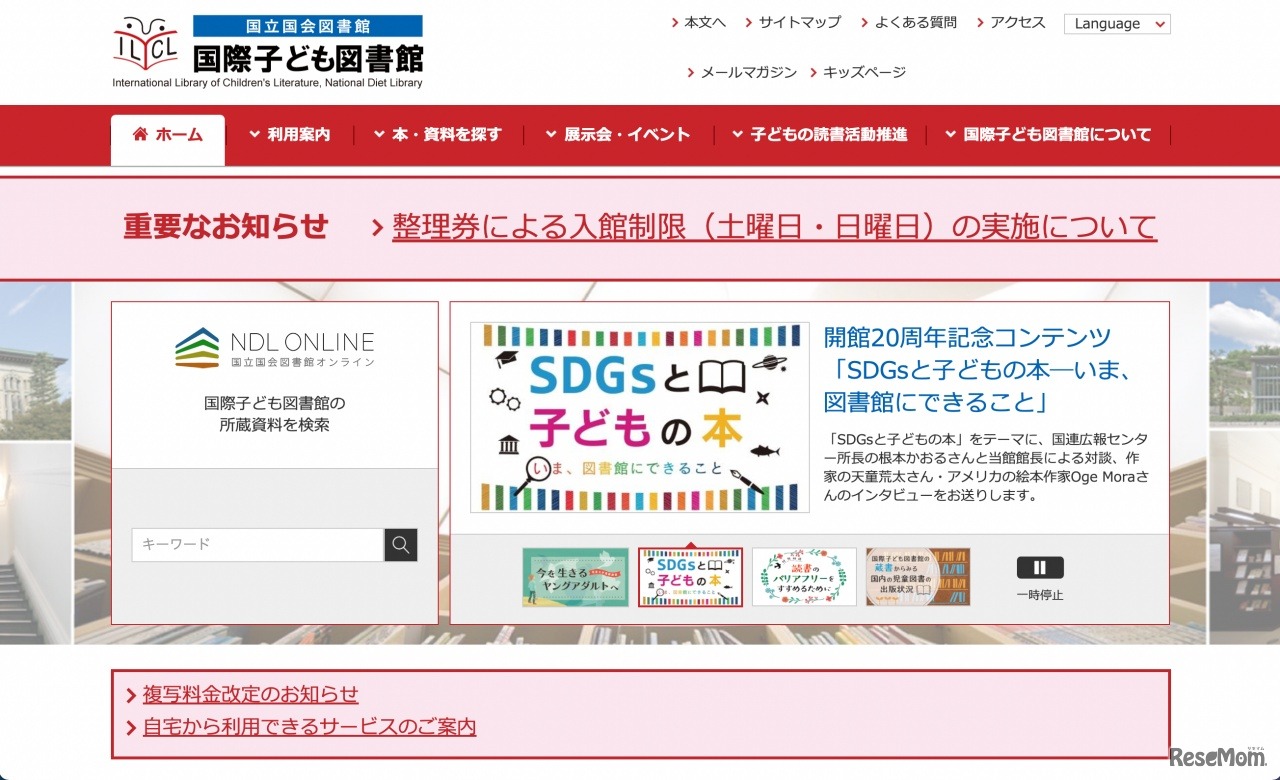This screenshot has height=780, width=1280.
Task: Open the notice about Saturday-Sunday admission restrictions
Action: click(x=773, y=227)
